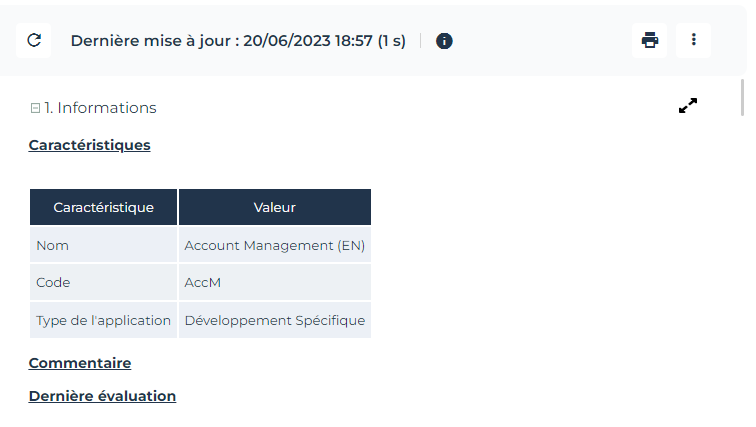The width and height of the screenshot is (756, 427).
Task: Select the Nom row label cell
Action: coord(103,245)
